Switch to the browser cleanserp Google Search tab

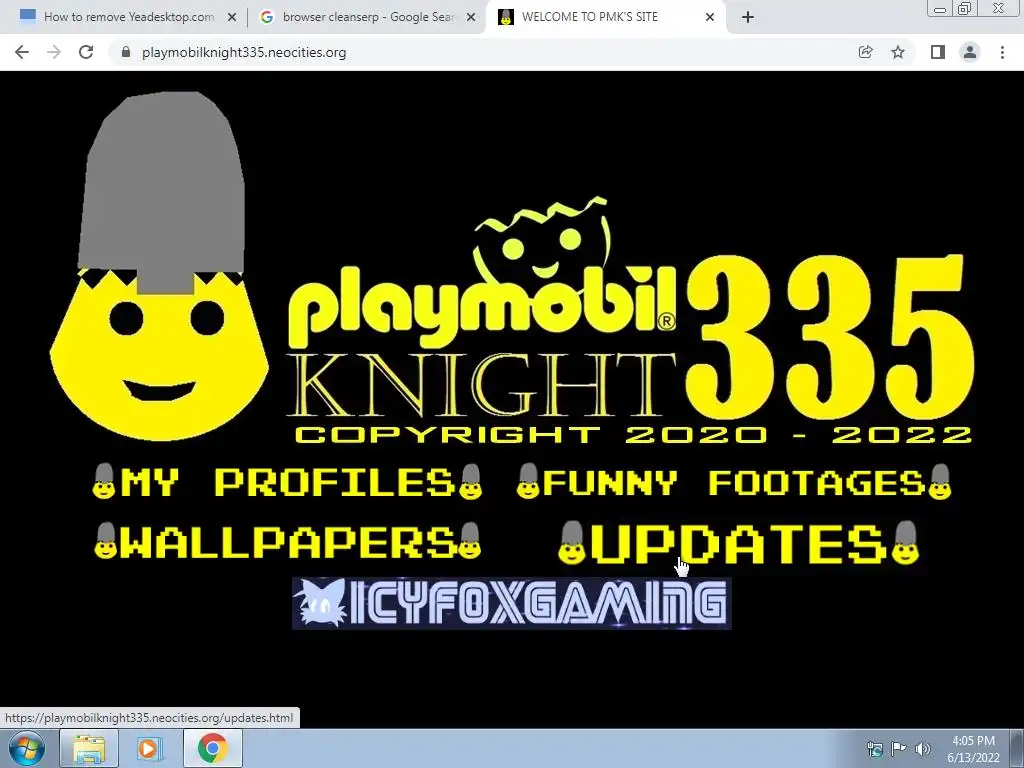(x=367, y=18)
